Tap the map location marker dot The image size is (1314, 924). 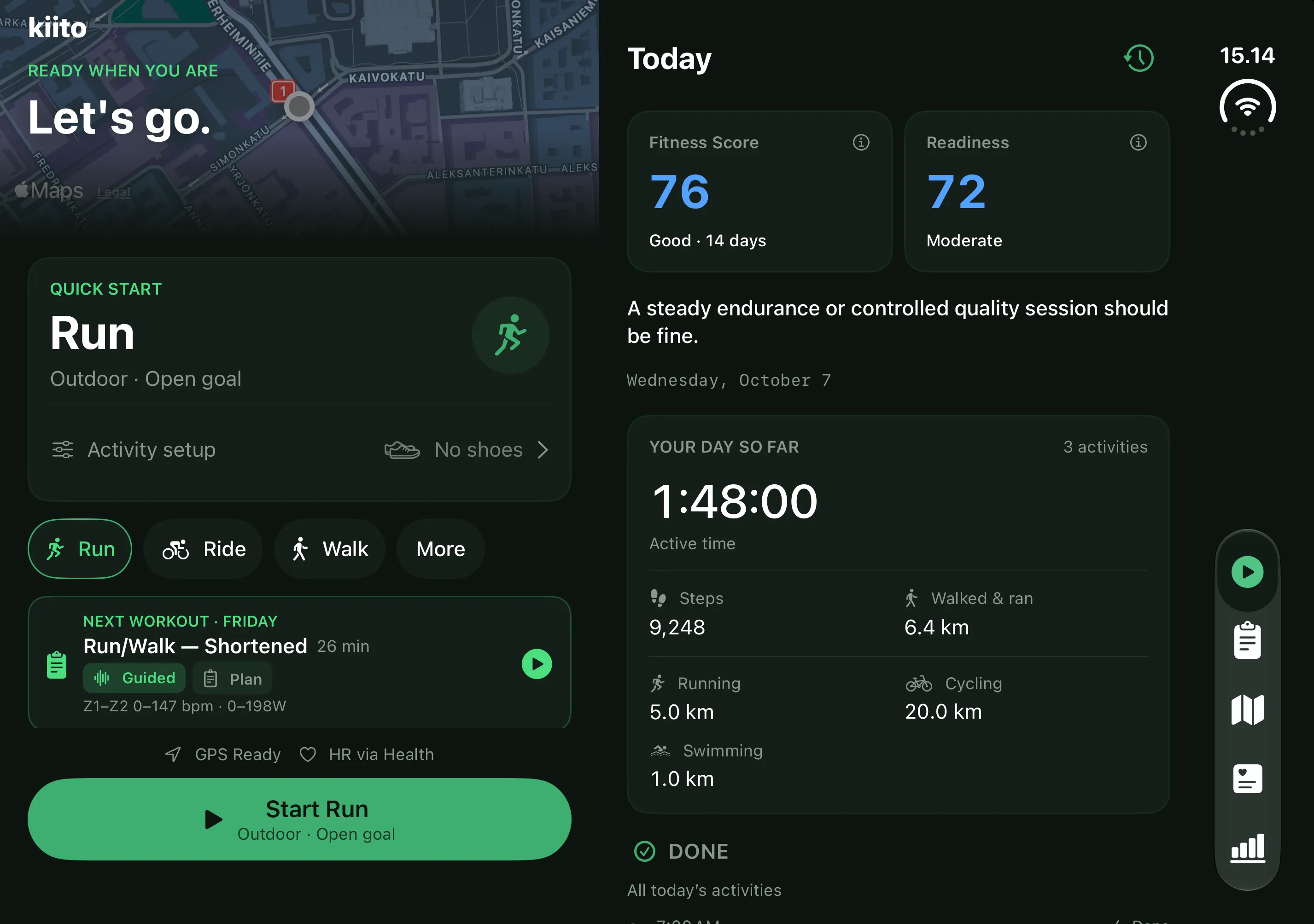299,106
